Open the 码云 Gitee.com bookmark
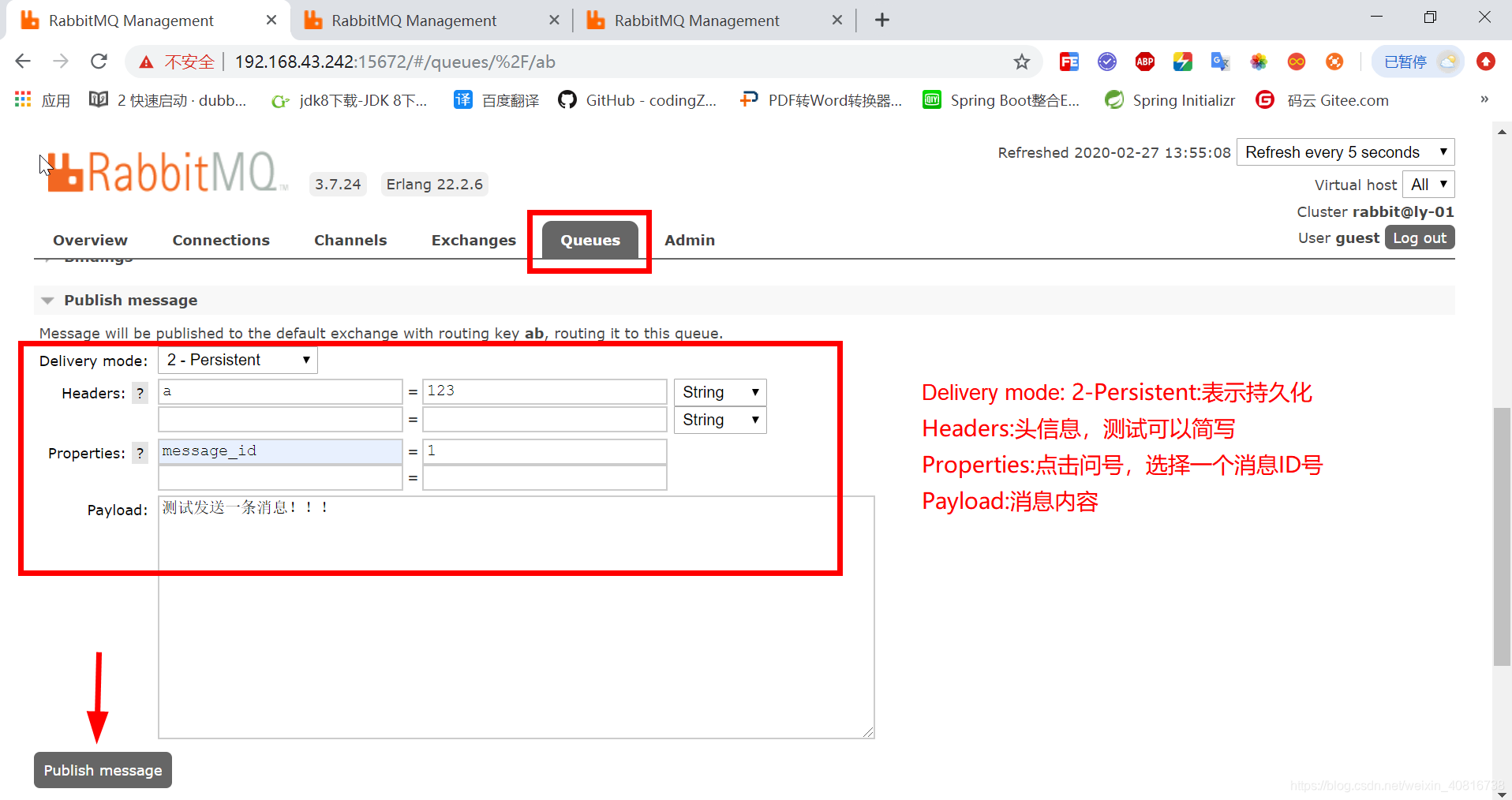 (x=1323, y=100)
